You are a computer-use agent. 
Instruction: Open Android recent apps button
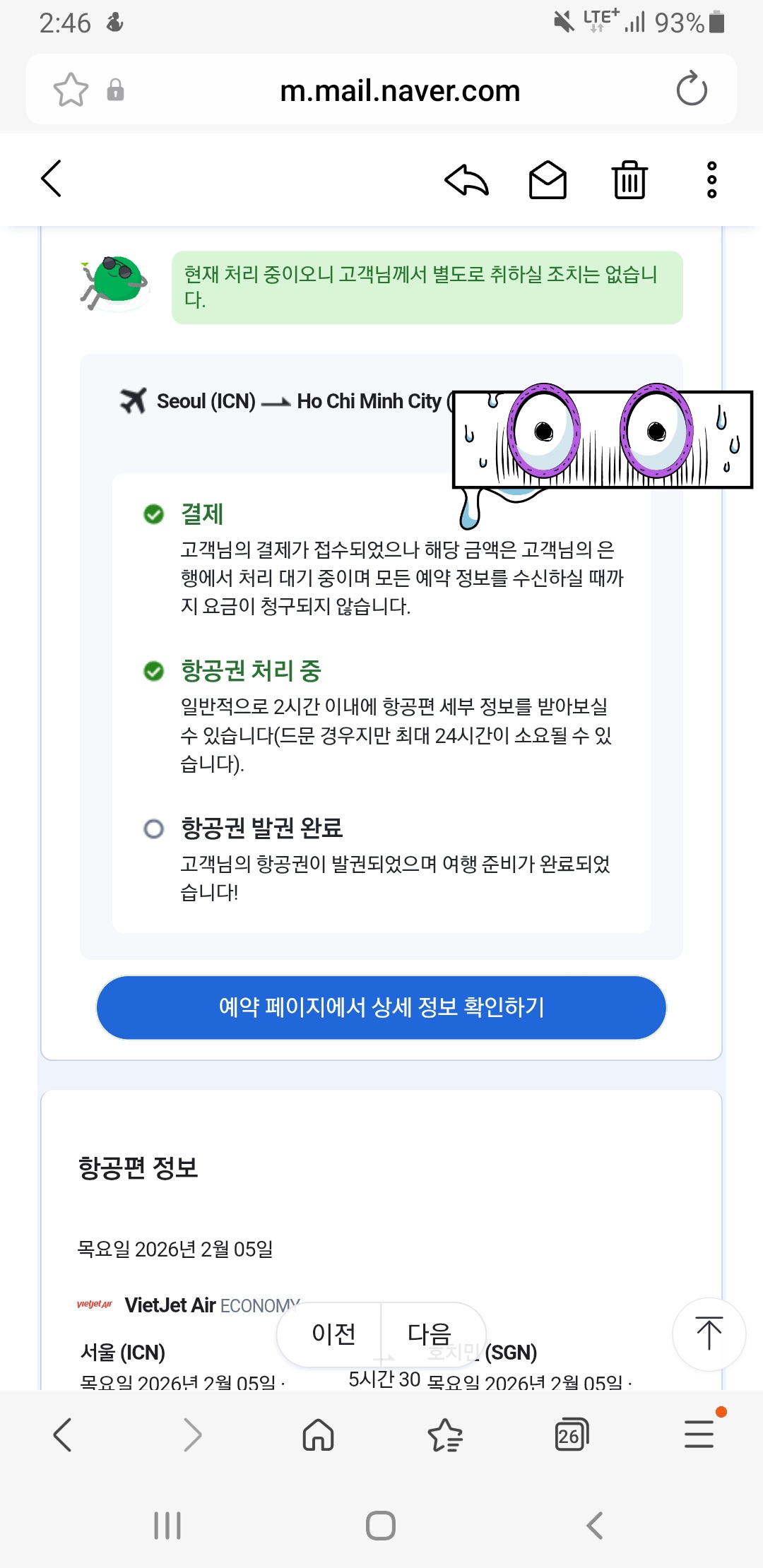167,1526
